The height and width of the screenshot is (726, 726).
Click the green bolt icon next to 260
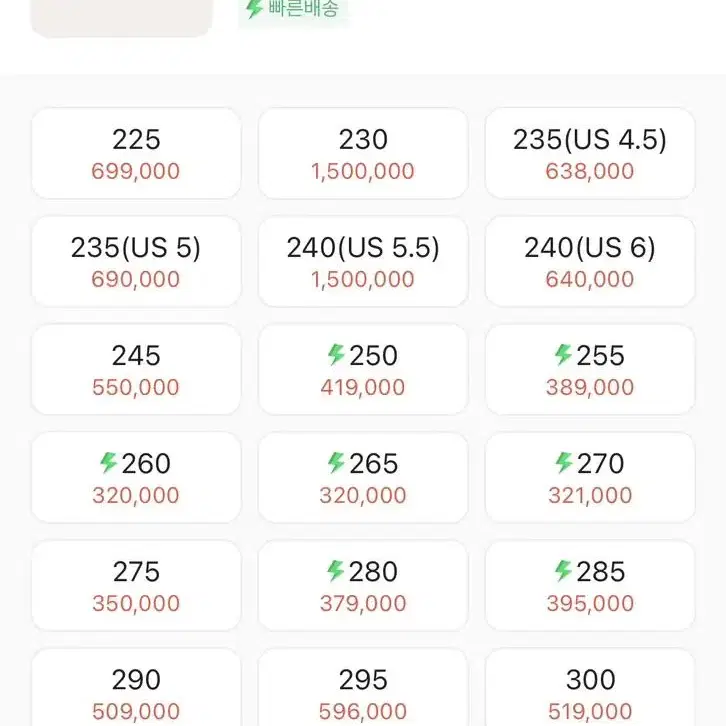[x=109, y=463]
